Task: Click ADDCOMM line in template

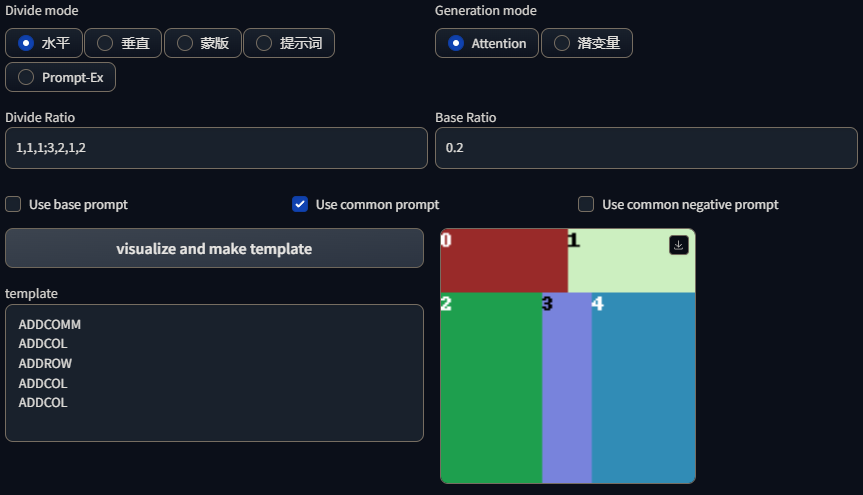Action: (50, 324)
